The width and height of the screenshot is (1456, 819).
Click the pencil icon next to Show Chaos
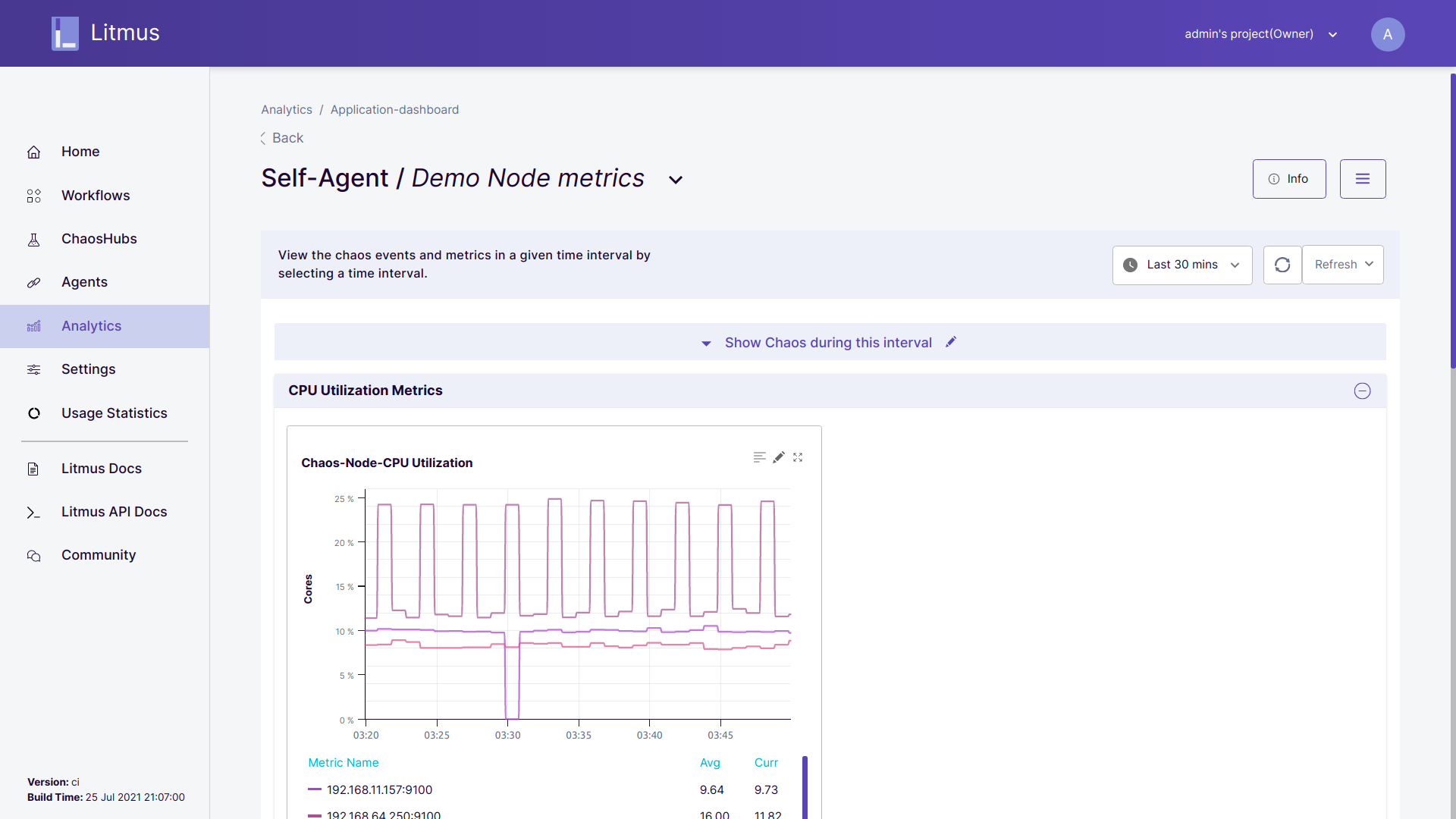(951, 342)
